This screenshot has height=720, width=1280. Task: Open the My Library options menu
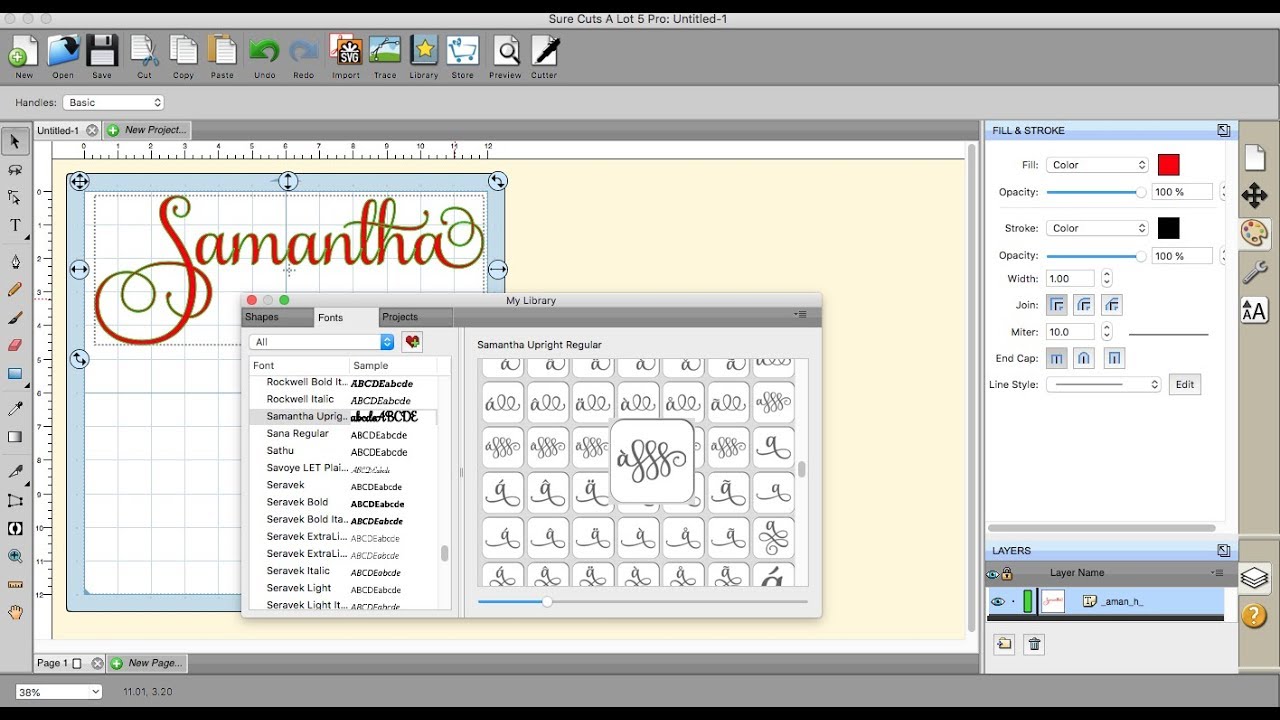(800, 315)
